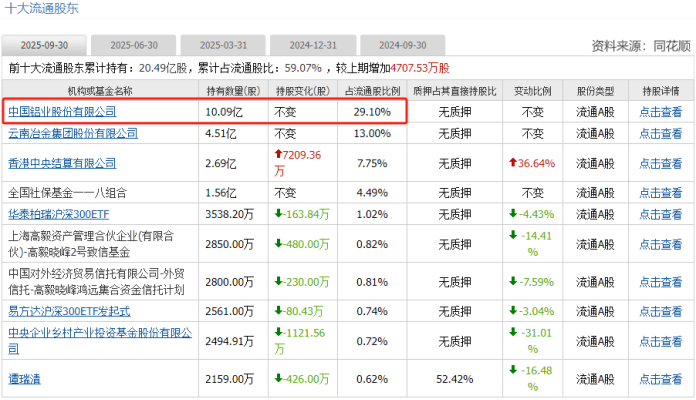Click 点击查看 in 高毅晓峰2号致信基金 row
This screenshot has height=400, width=696.
coord(660,244)
